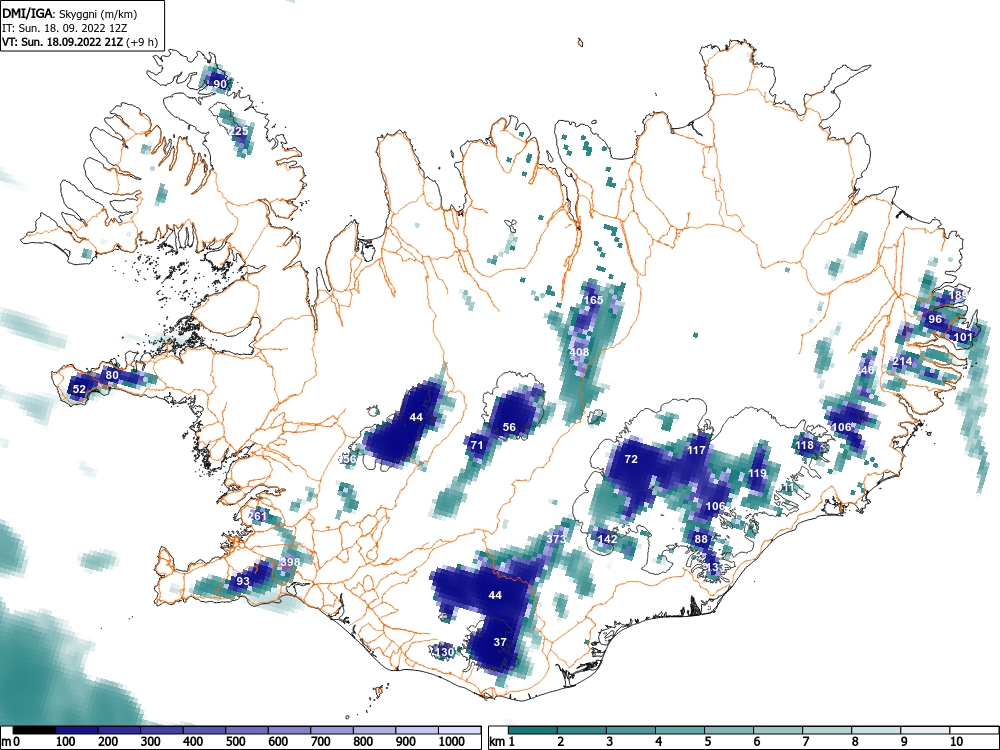Click the '189' label at the east coast
Viewport: 1000px width, 750px height.
[x=959, y=295]
